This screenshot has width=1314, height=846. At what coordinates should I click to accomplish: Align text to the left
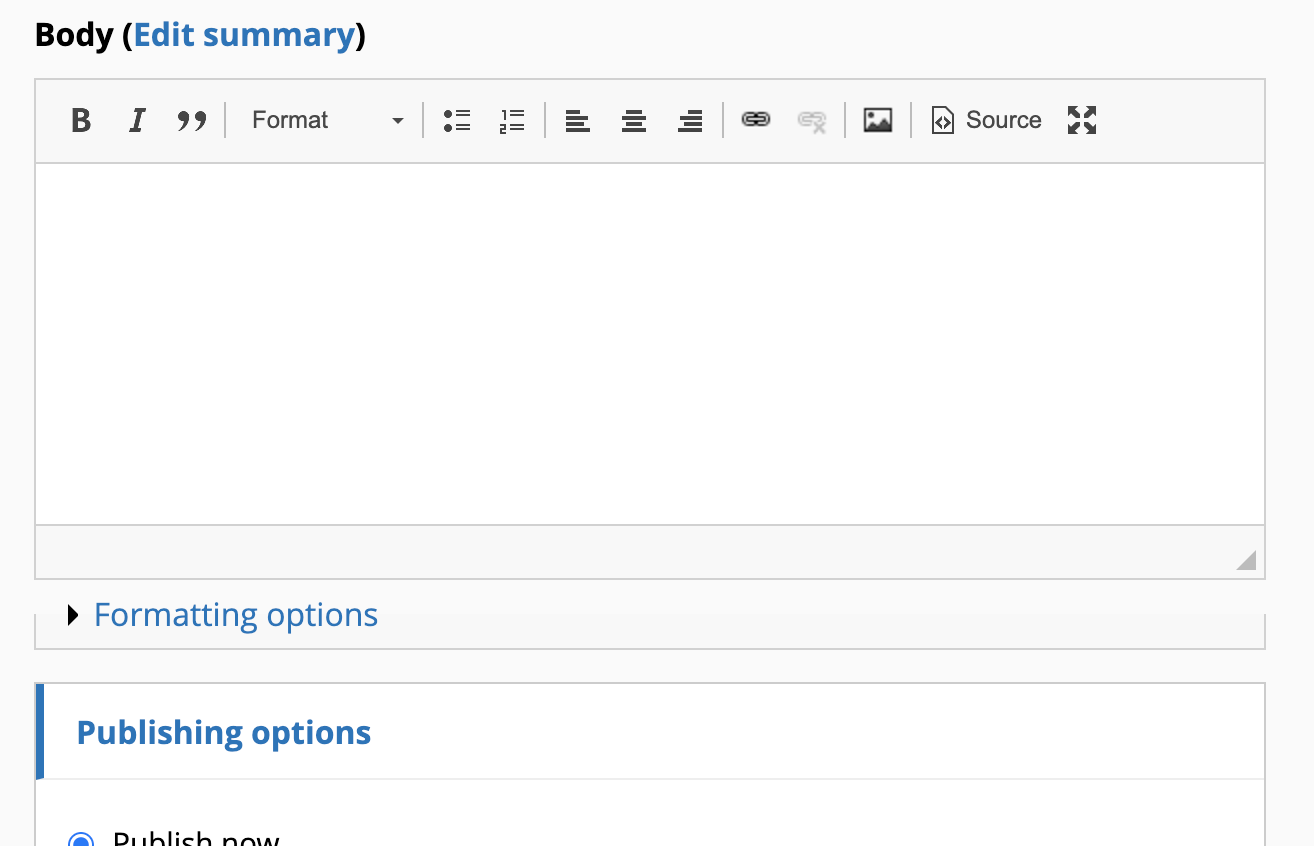(577, 120)
